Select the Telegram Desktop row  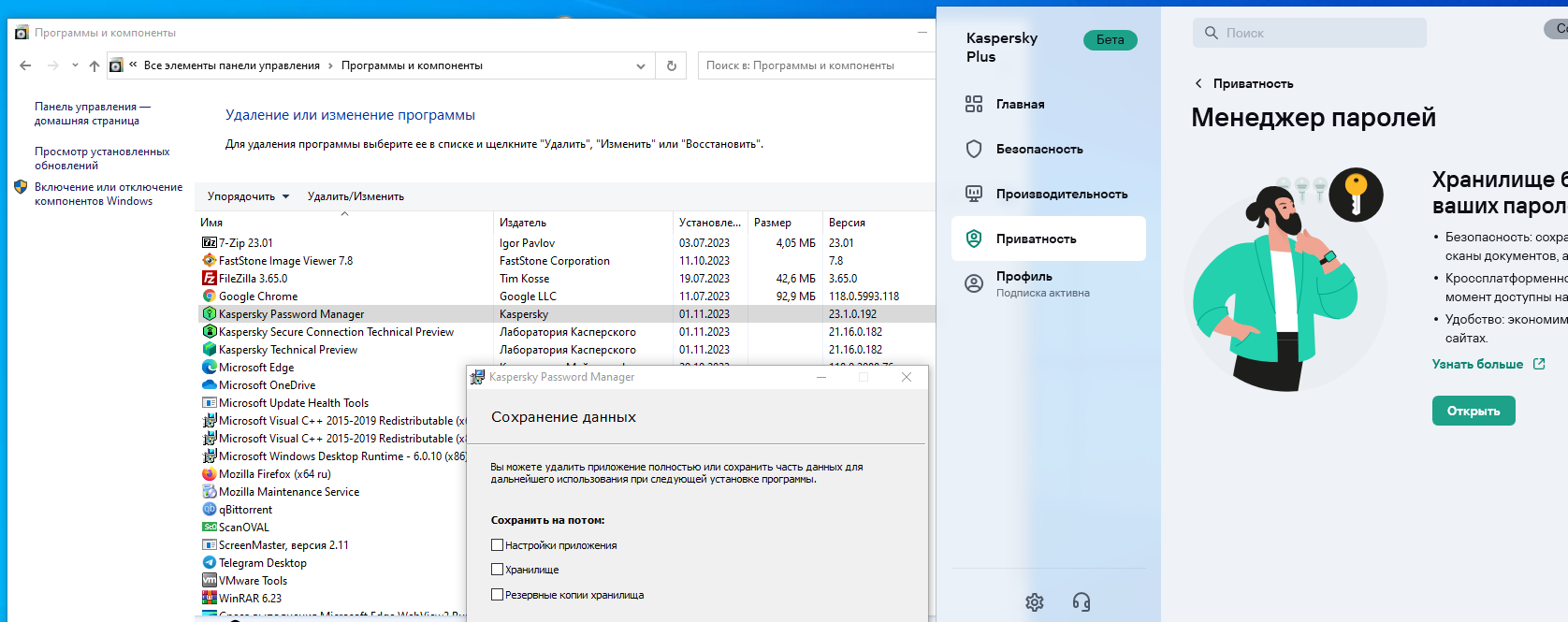point(332,563)
